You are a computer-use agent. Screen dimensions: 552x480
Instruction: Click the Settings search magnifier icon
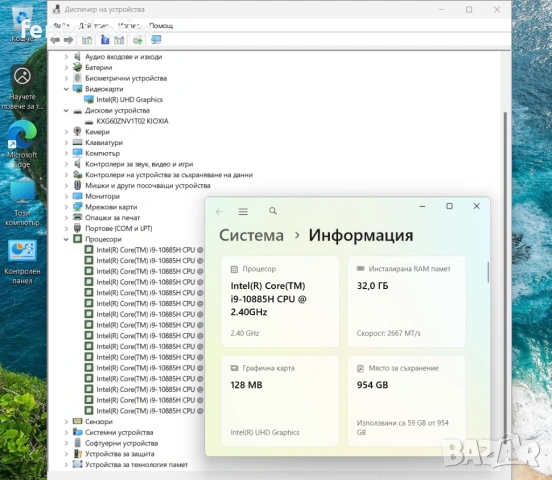tap(273, 211)
